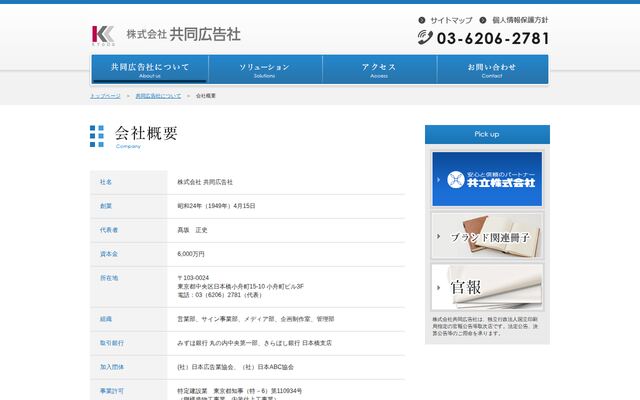Open the 個人情報保護方針 link

[520, 20]
